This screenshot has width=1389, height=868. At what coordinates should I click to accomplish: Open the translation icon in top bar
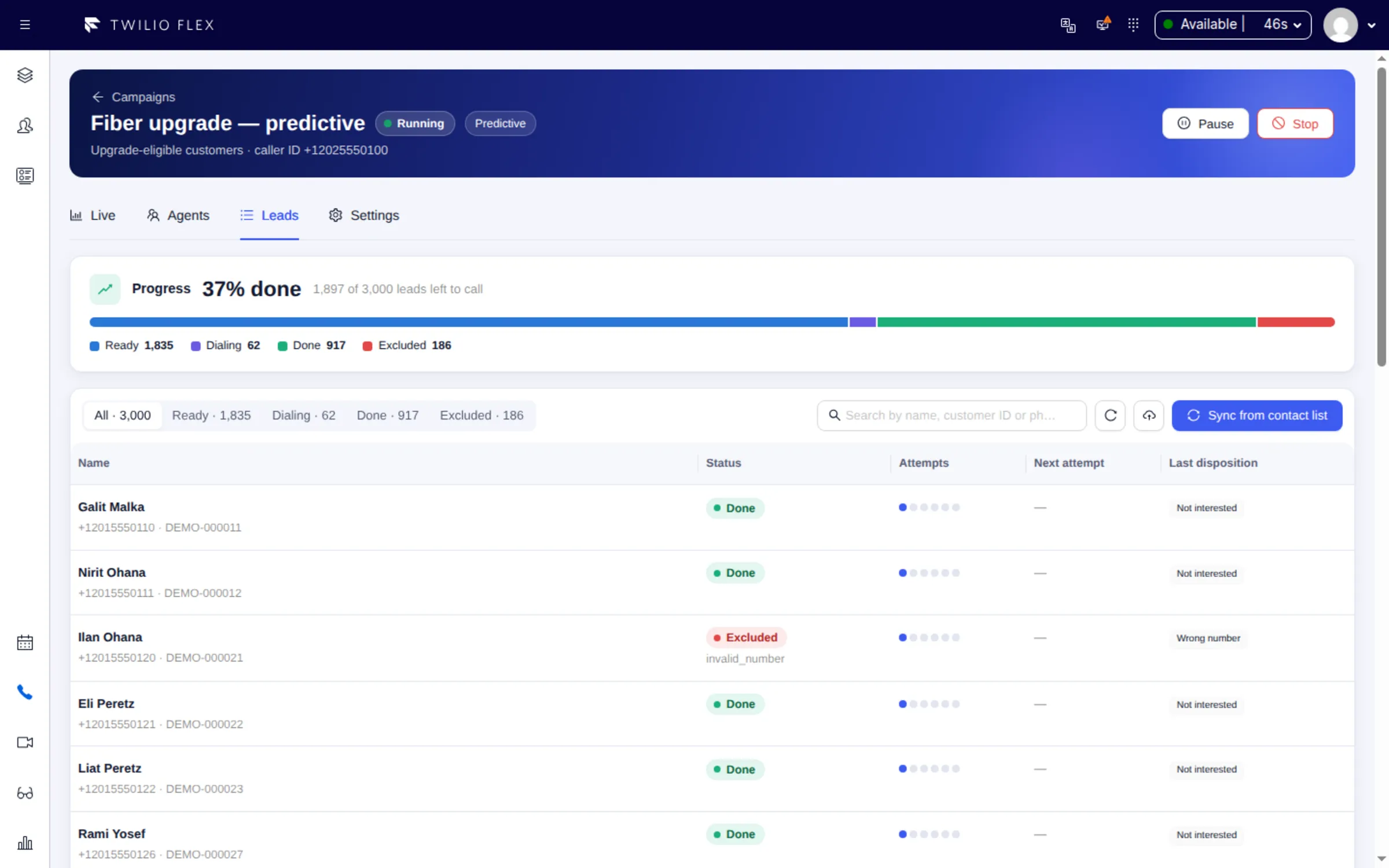tap(1068, 25)
